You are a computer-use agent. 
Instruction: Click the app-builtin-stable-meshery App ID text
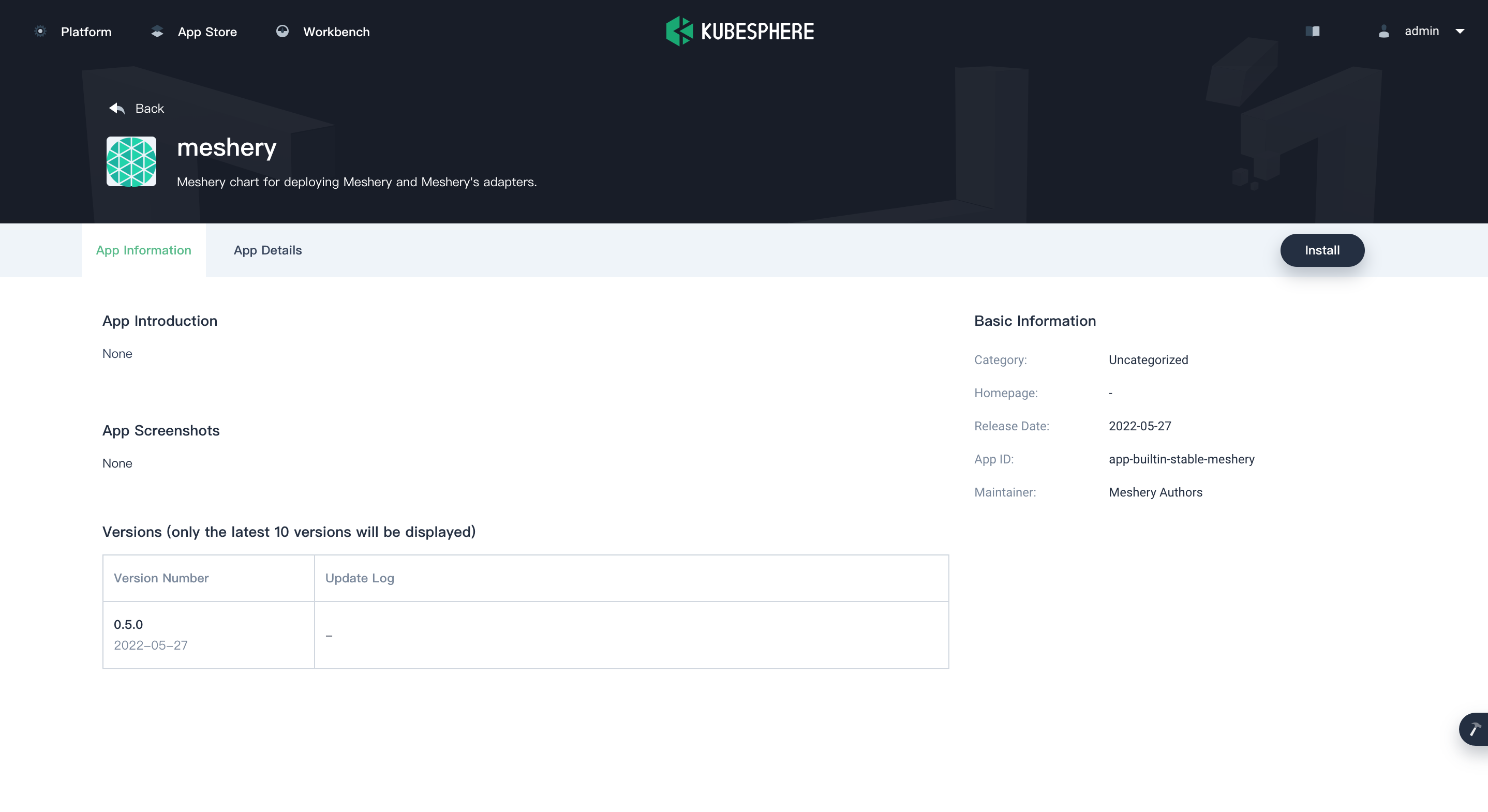(1181, 459)
